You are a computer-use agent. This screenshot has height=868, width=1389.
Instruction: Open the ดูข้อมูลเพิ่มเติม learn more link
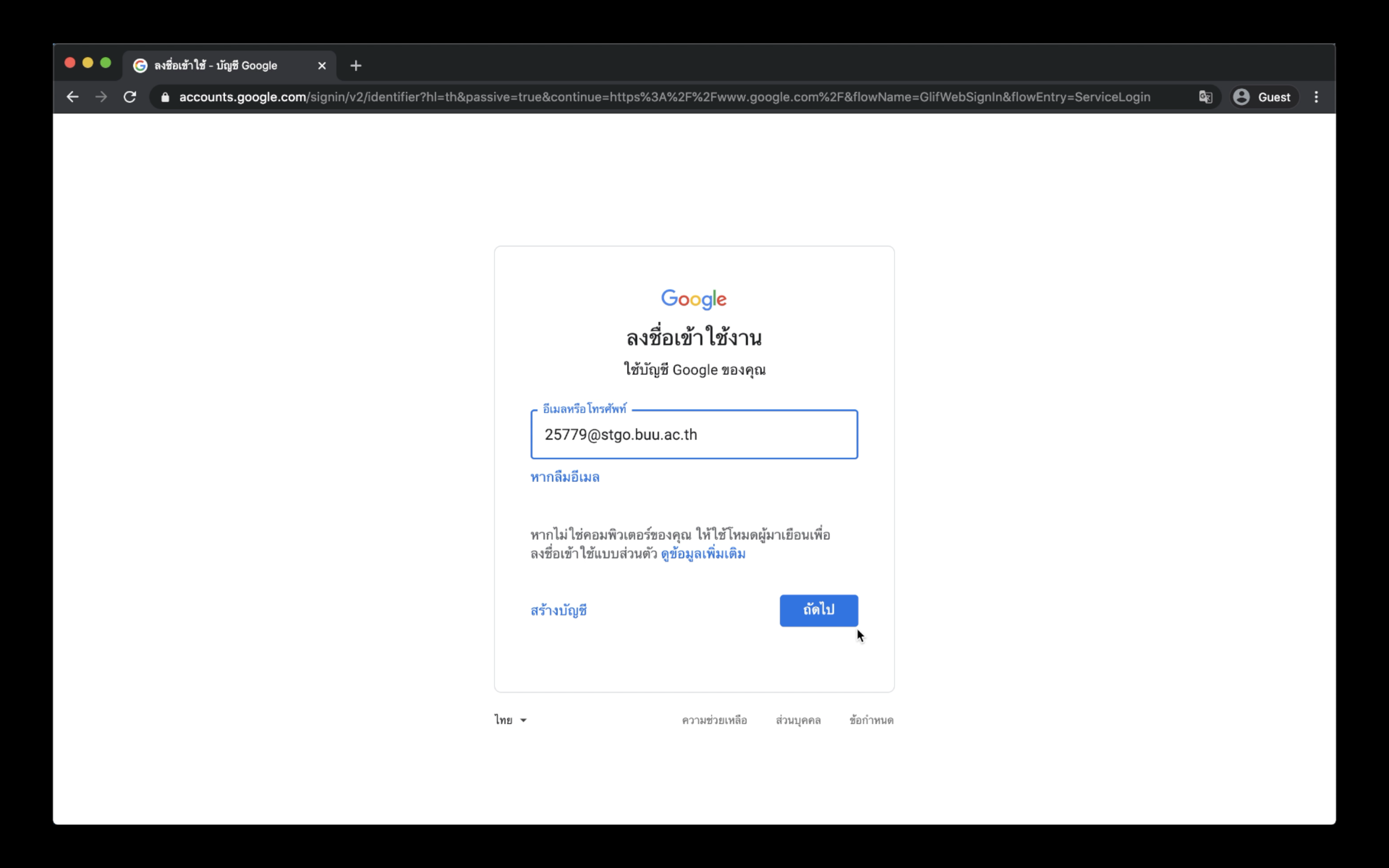click(703, 554)
